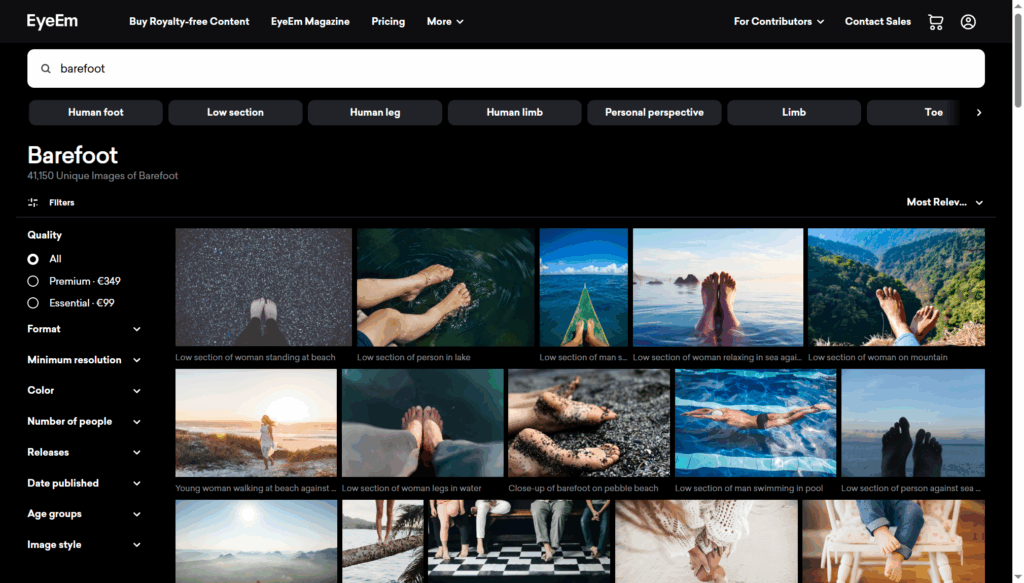Open the user account profile icon
This screenshot has width=1024, height=583.
[x=968, y=21]
